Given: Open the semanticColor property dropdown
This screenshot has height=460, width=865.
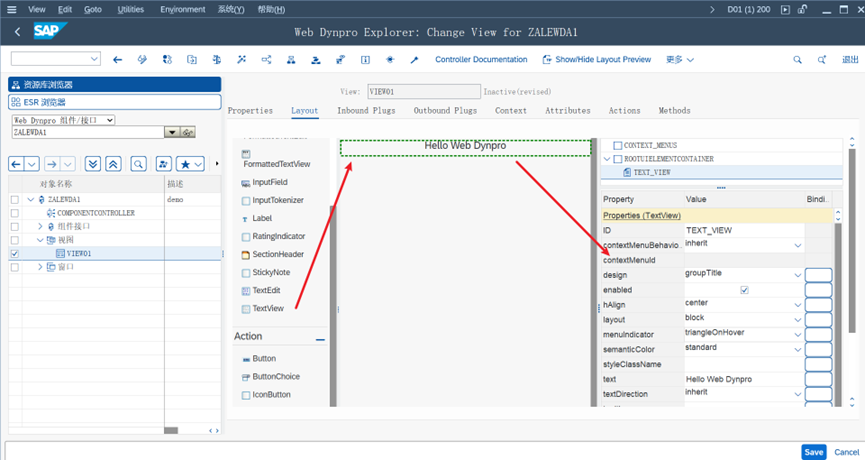Looking at the screenshot, I should [798, 350].
